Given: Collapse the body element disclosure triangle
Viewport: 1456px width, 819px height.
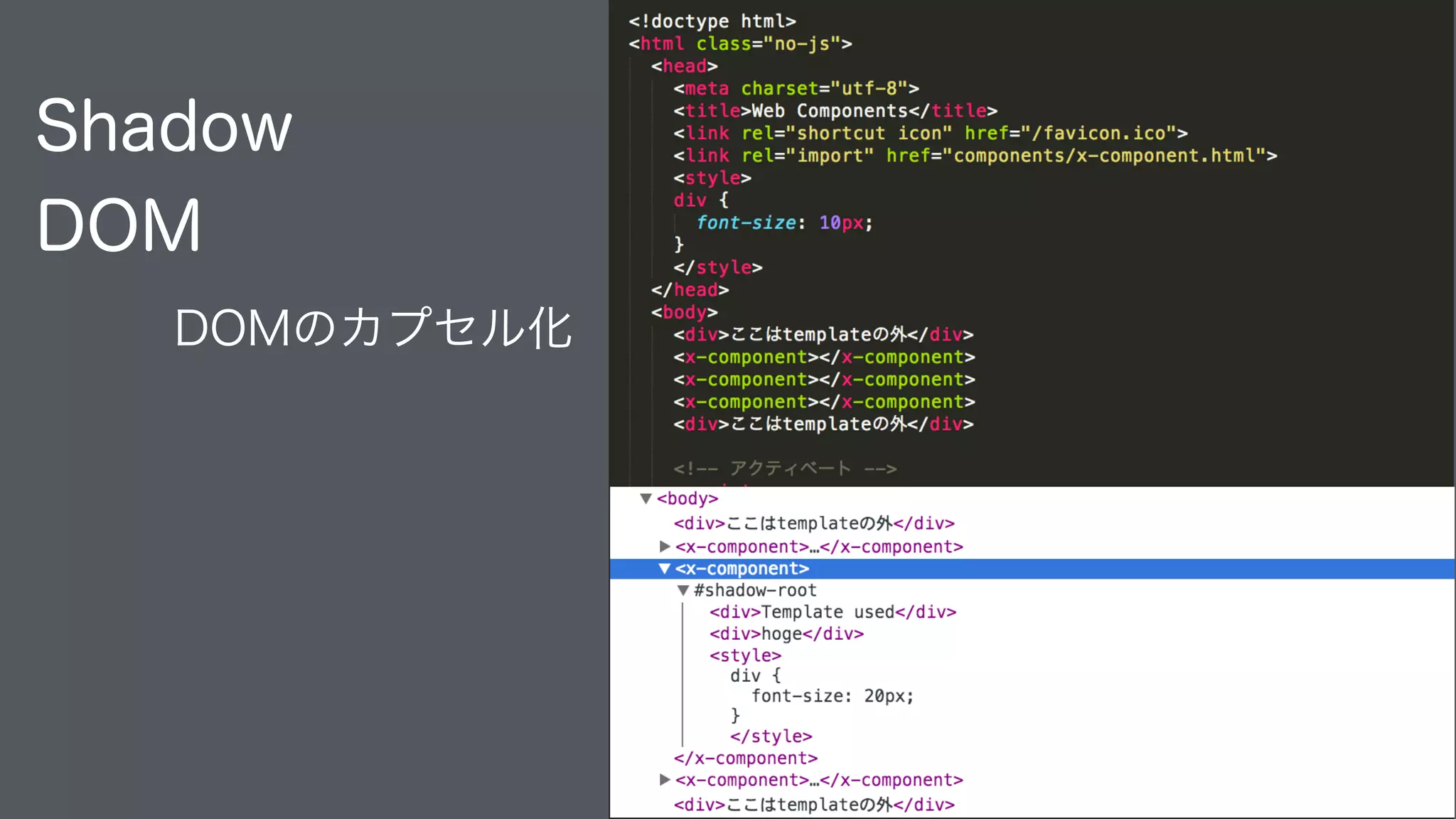Looking at the screenshot, I should coord(646,499).
